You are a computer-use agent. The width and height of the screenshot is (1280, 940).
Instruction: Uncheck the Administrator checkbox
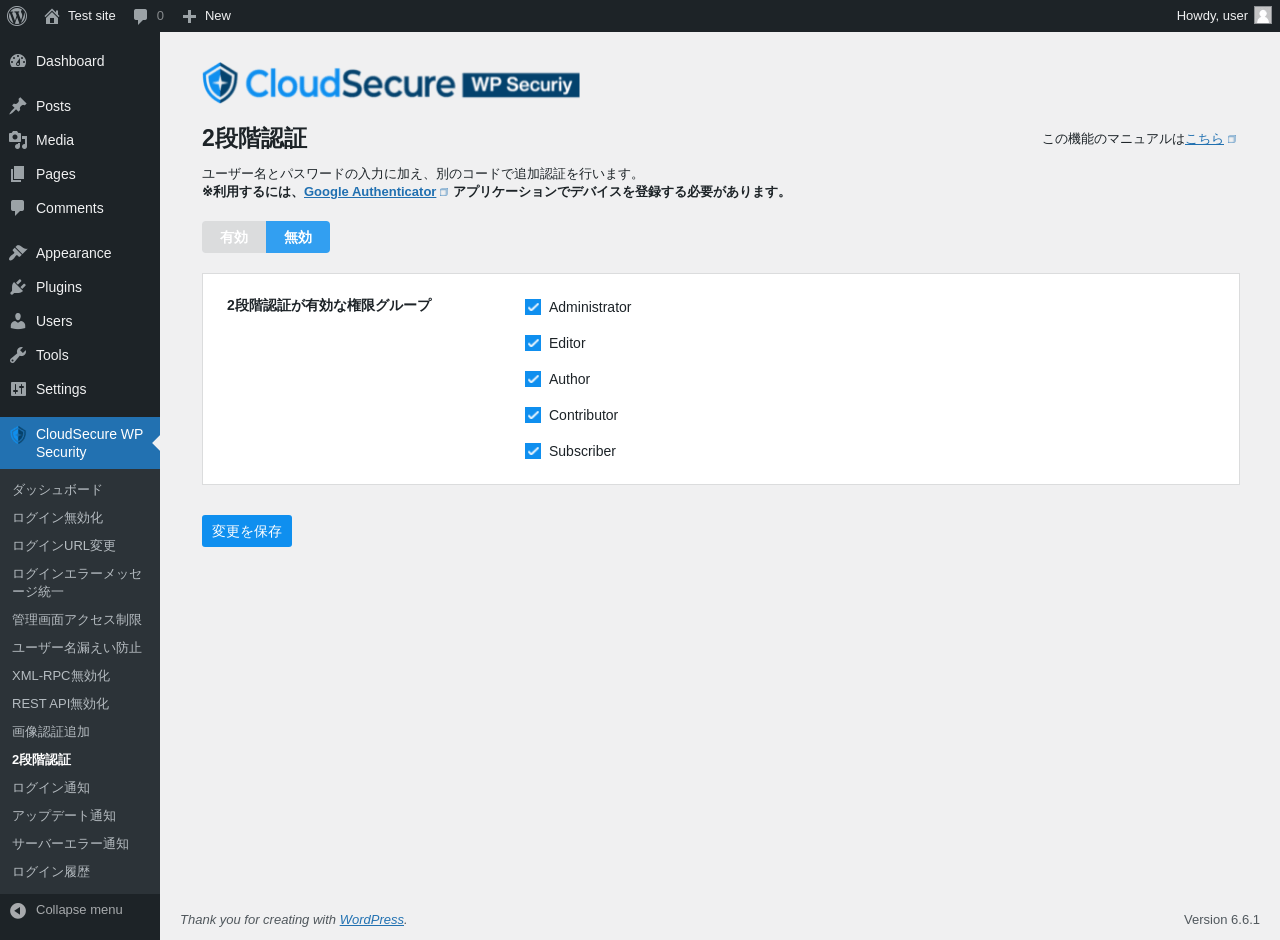[533, 307]
